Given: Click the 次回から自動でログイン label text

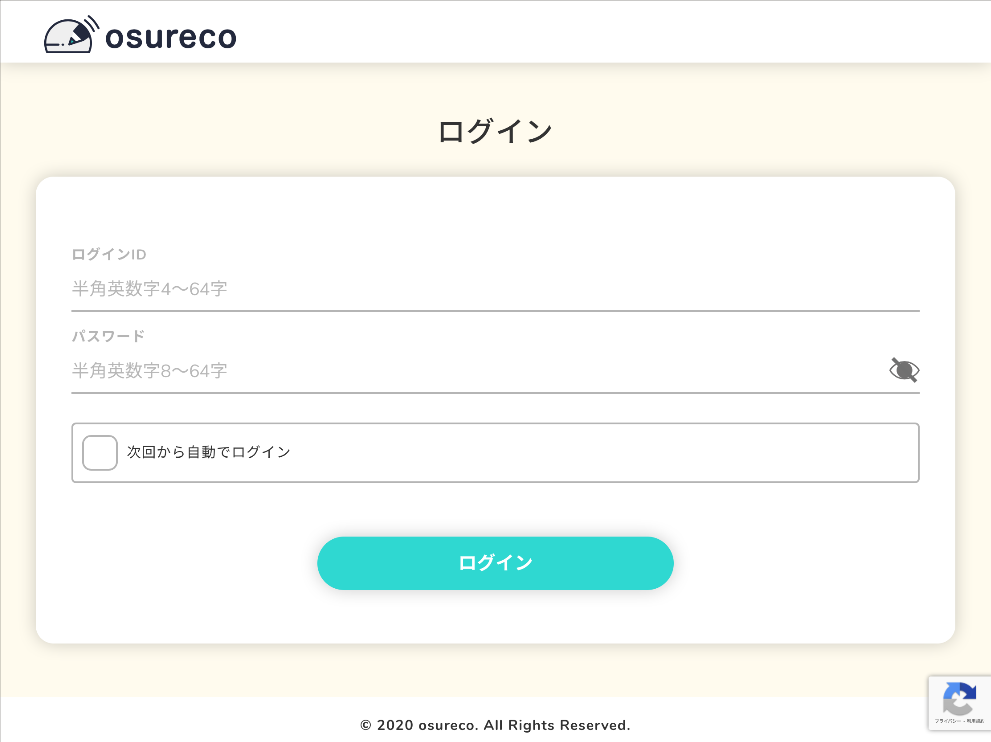Looking at the screenshot, I should [209, 453].
